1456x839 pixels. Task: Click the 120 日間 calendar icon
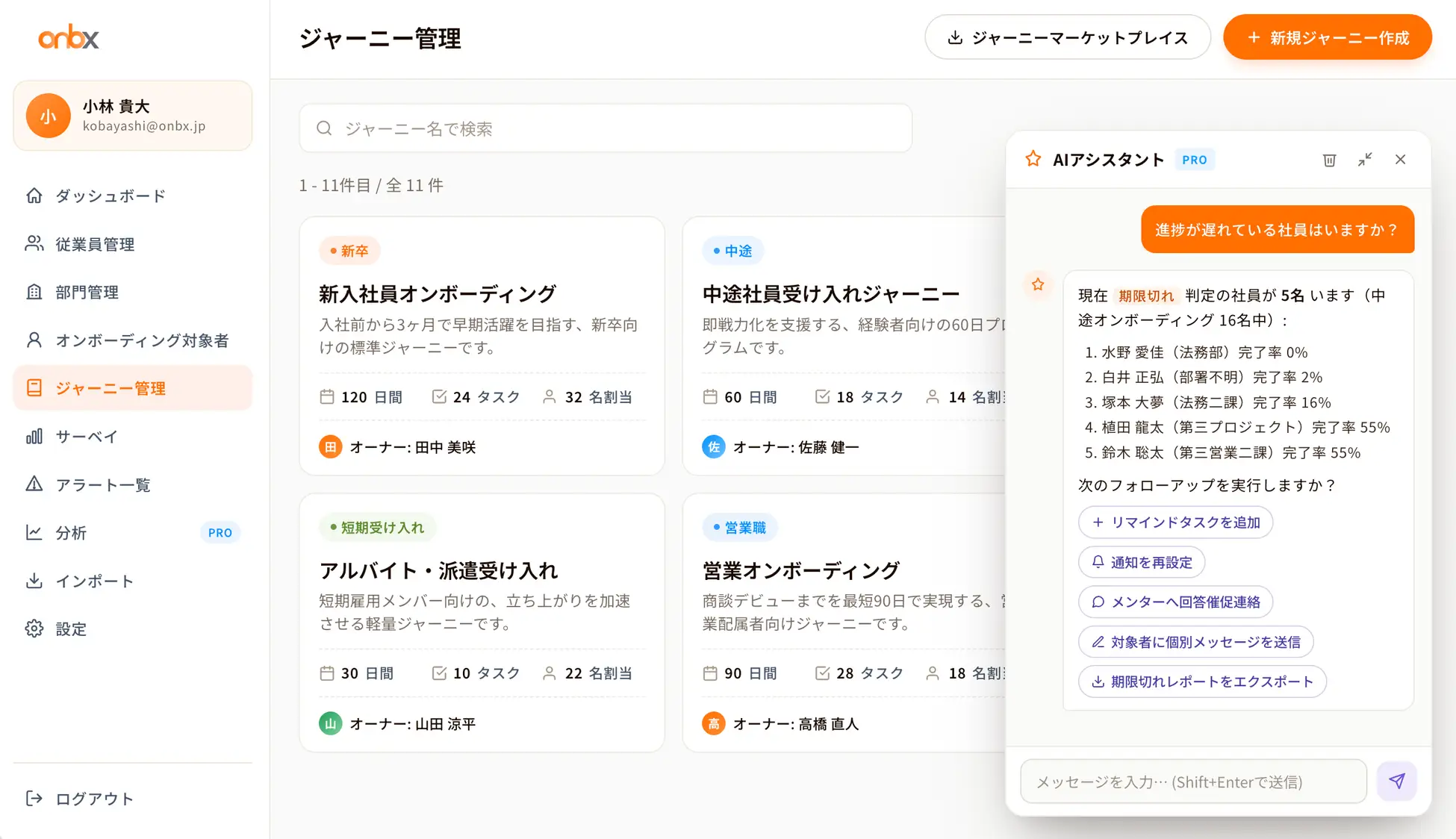pyautogui.click(x=327, y=397)
